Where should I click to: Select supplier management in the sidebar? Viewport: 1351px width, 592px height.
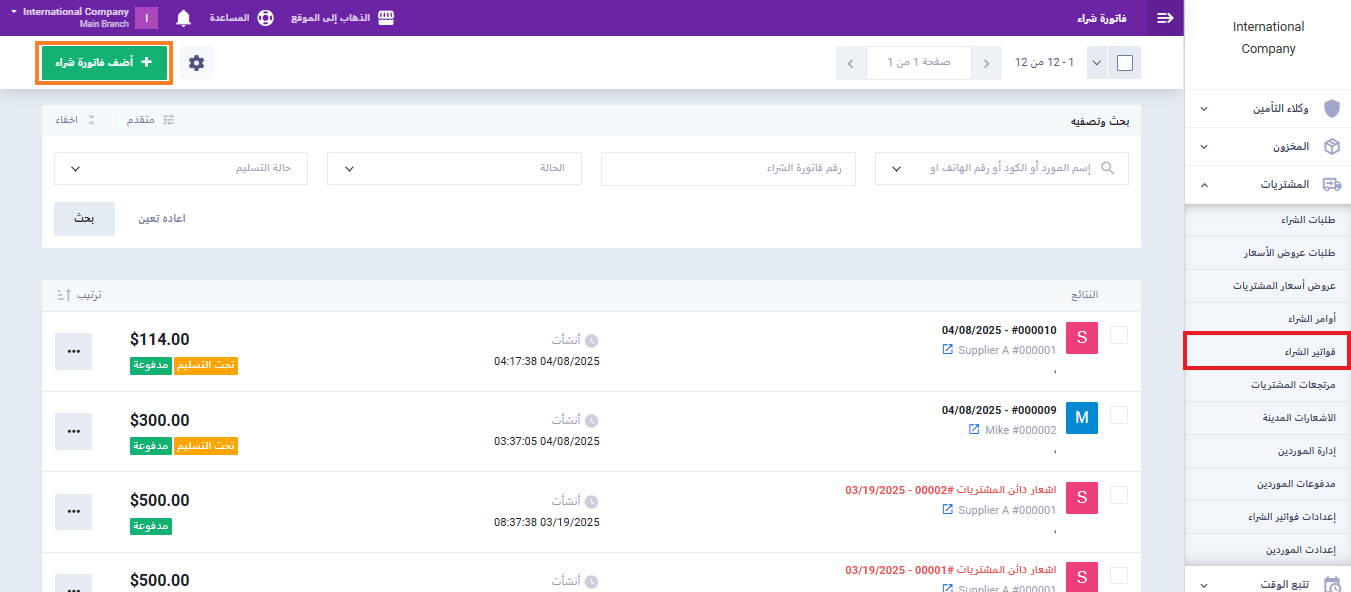coord(1300,450)
